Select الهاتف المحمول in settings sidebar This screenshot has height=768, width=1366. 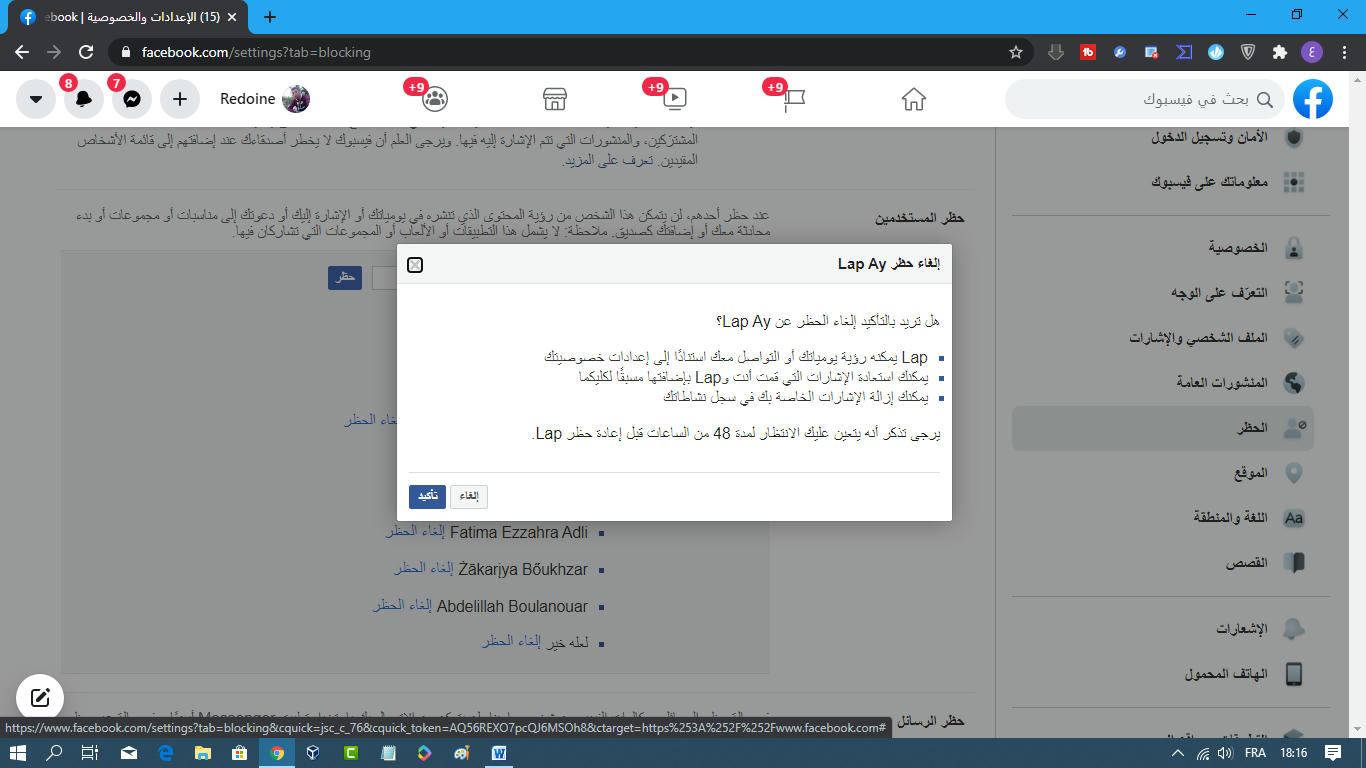pyautogui.click(x=1162, y=673)
